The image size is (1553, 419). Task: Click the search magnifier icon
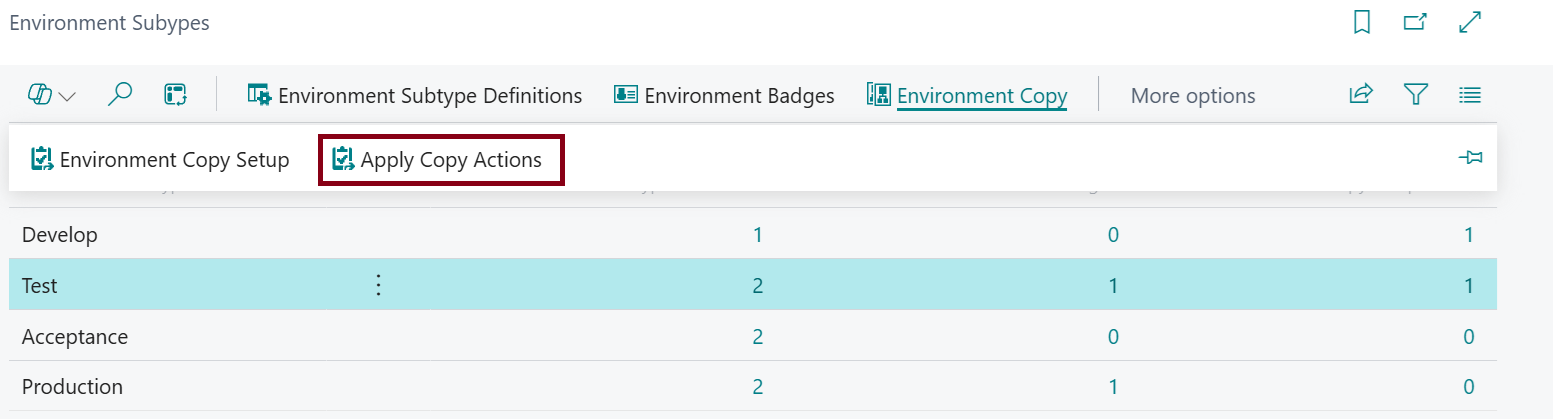click(x=120, y=95)
